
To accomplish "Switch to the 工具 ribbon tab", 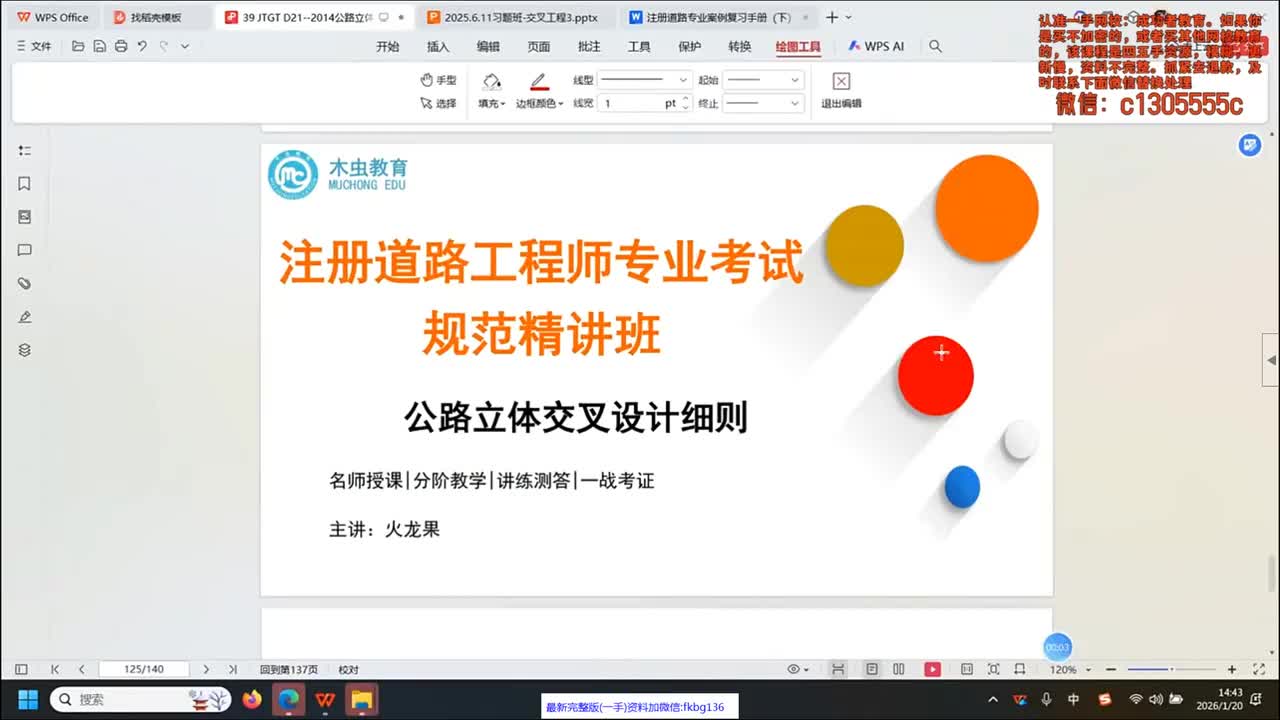I will 639,46.
